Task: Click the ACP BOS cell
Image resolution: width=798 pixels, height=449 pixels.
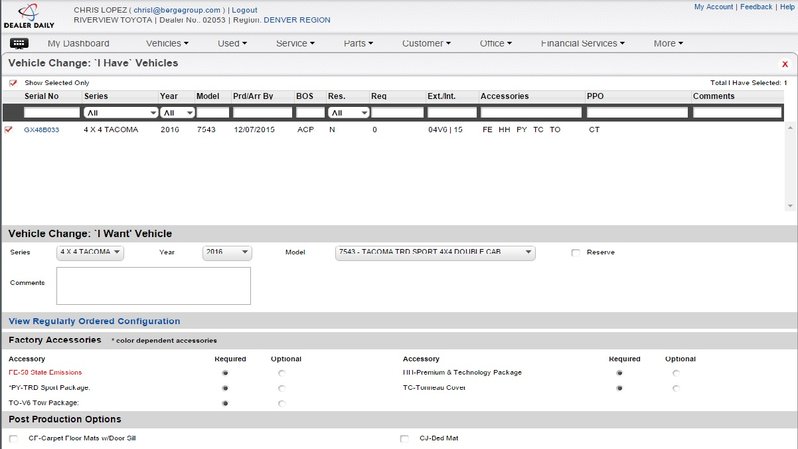Action: tap(305, 130)
